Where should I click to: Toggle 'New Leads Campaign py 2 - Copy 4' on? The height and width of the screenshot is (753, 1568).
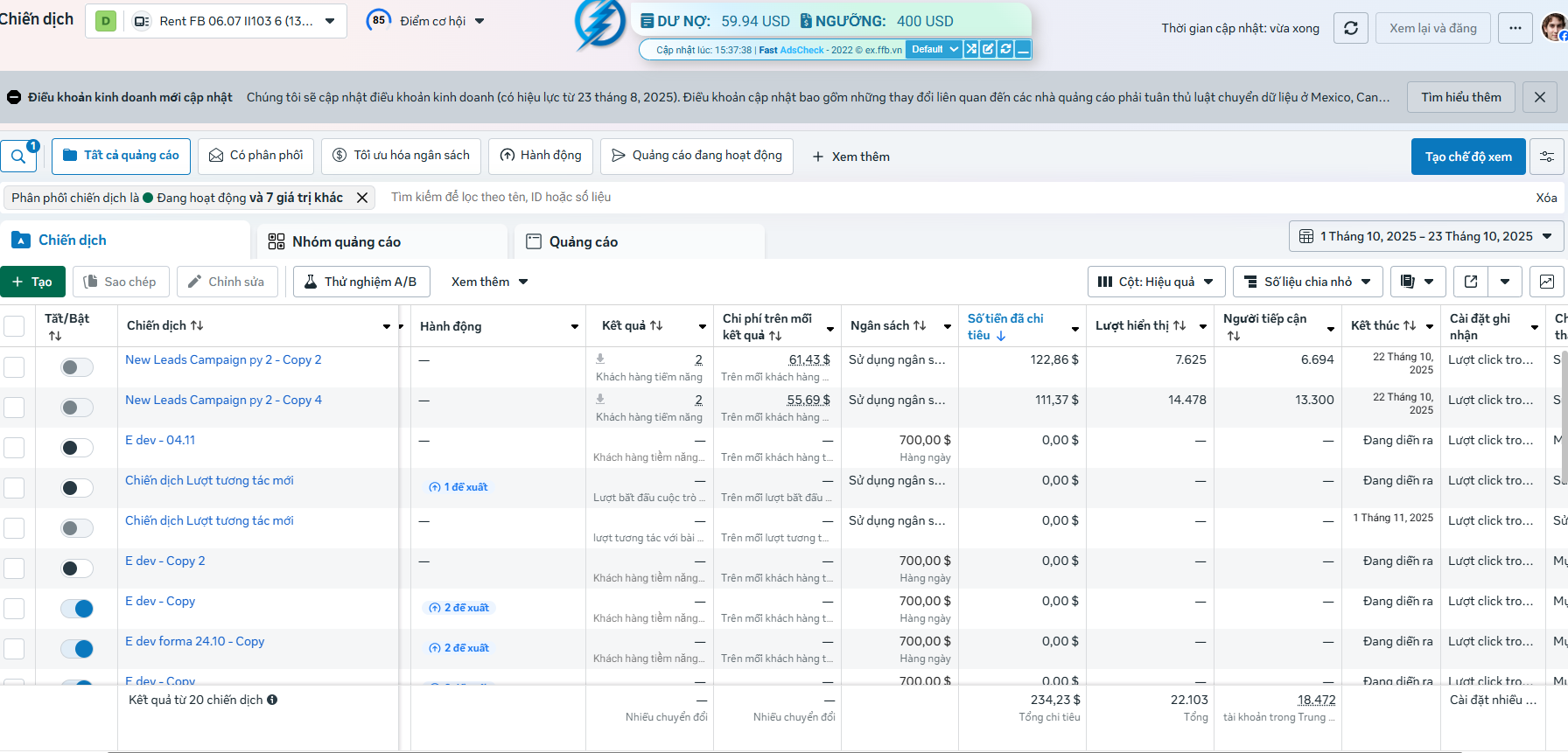pyautogui.click(x=77, y=408)
